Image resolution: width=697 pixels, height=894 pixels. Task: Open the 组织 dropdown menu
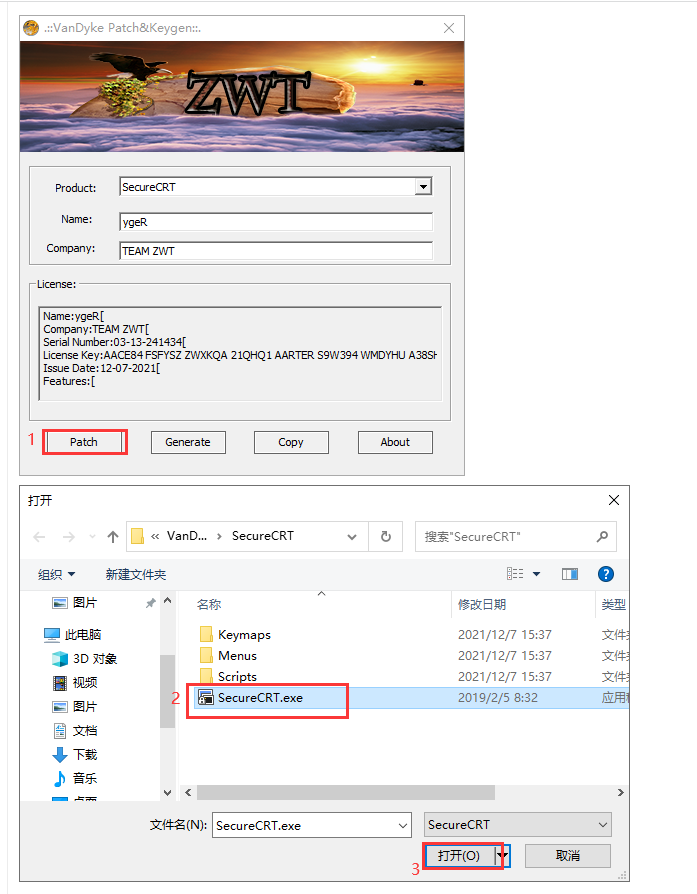click(x=56, y=574)
